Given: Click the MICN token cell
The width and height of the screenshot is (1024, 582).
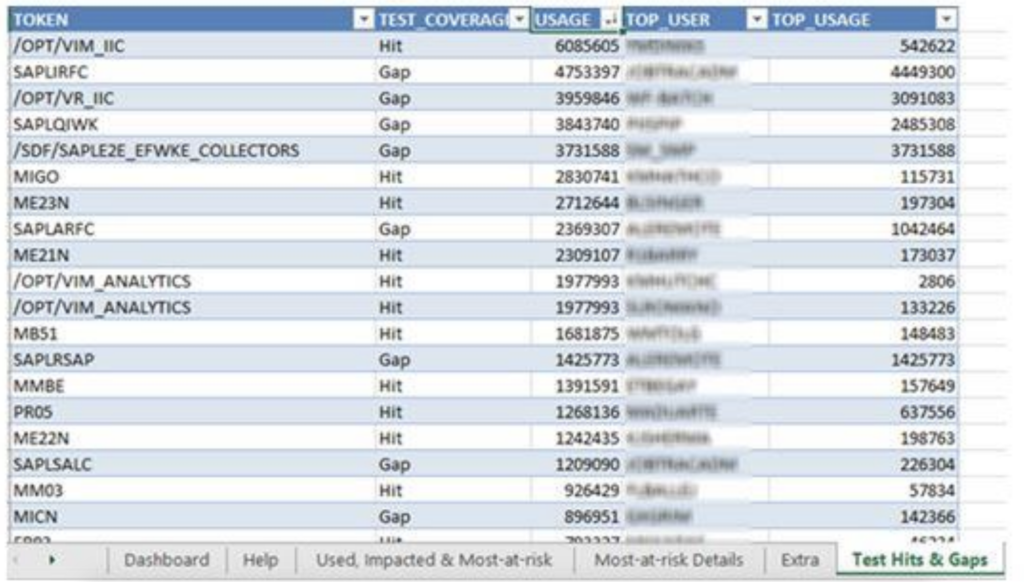Looking at the screenshot, I should tap(192, 516).
